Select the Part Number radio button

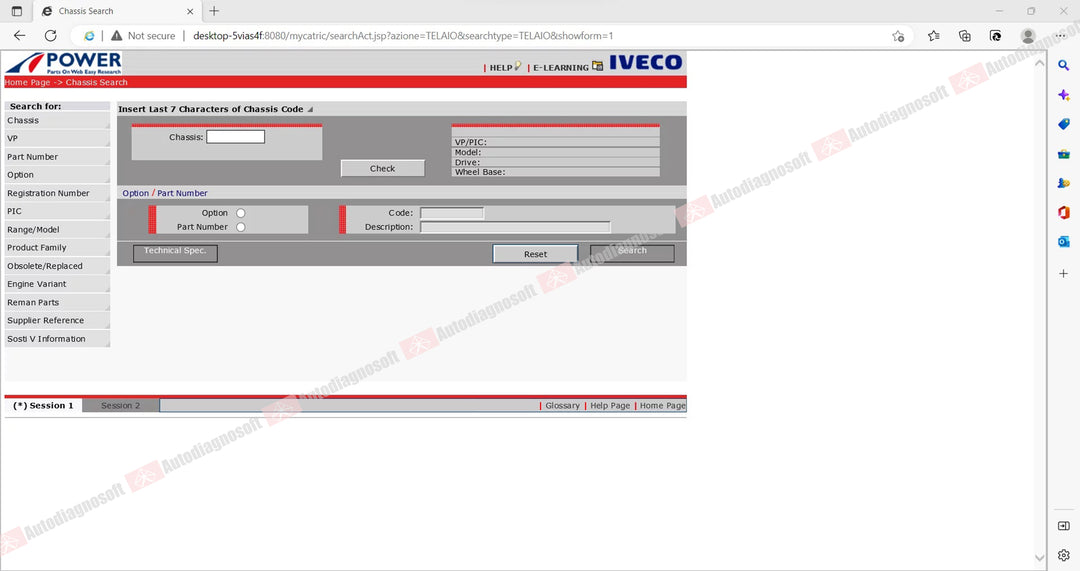(240, 227)
